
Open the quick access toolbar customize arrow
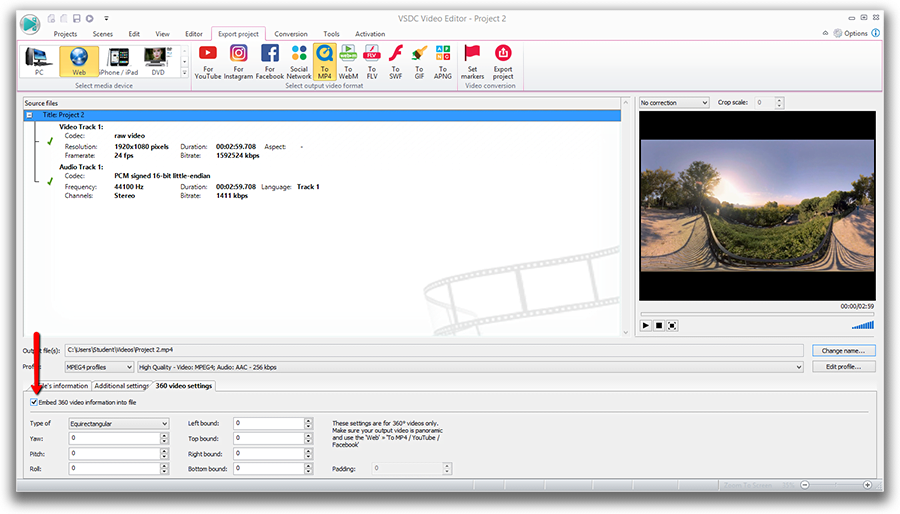point(106,18)
